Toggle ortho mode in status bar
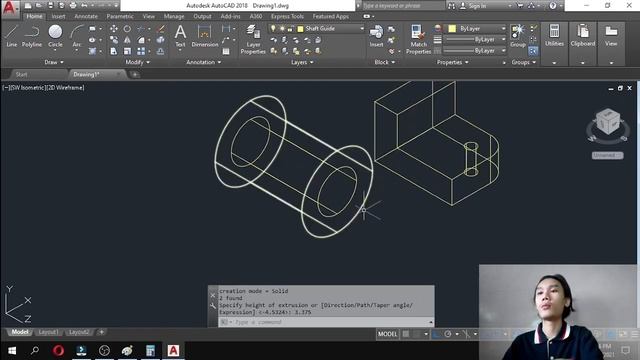This screenshot has width=640, height=360. [436, 334]
